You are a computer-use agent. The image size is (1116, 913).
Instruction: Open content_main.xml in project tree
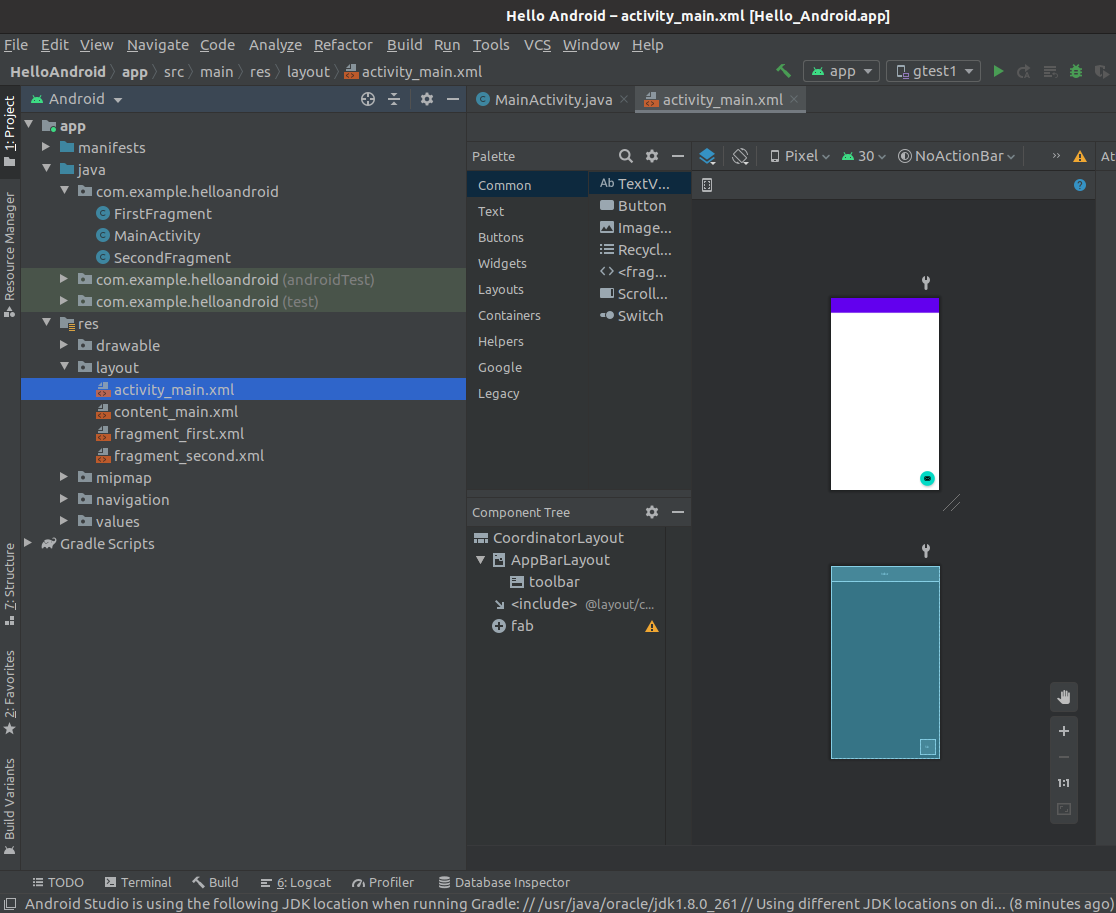(176, 411)
